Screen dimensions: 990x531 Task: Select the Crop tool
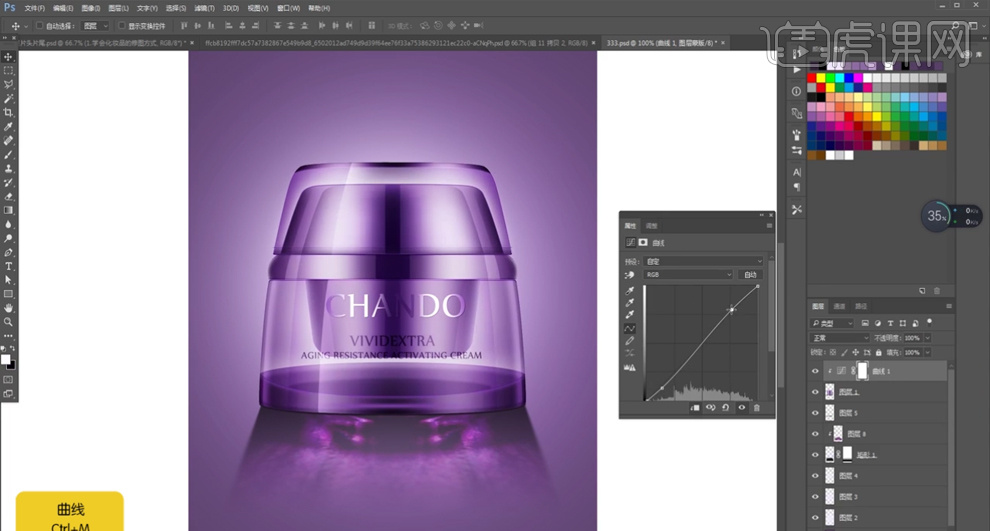click(8, 112)
